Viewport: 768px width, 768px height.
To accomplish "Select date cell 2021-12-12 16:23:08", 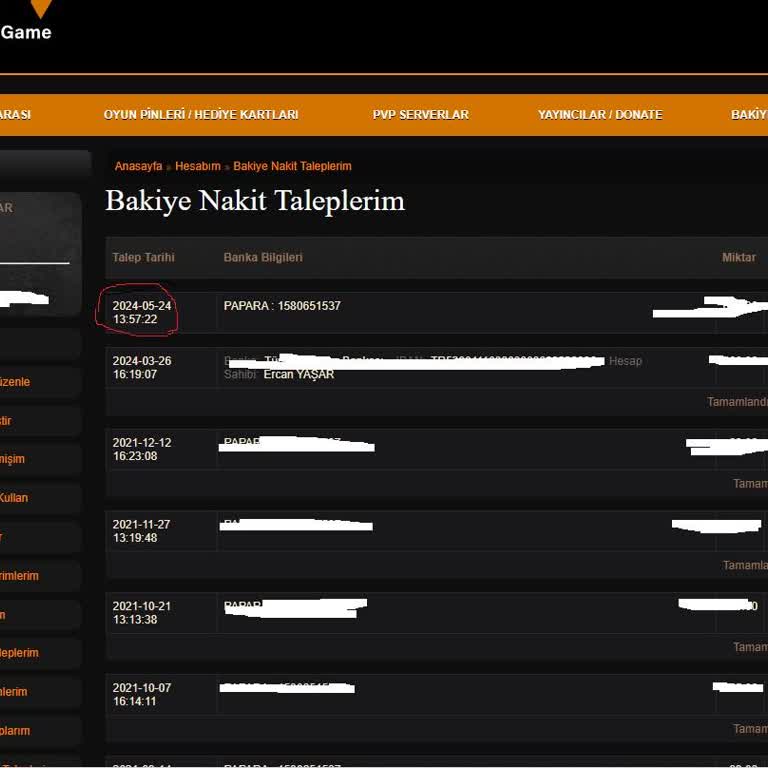I will pos(142,449).
